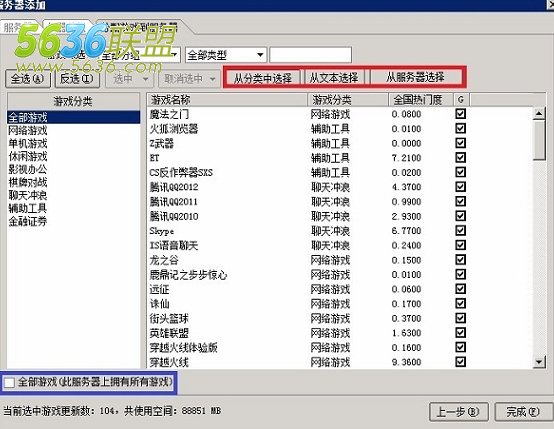
Task: Select 休闲游戏 category
Action: 73,156
